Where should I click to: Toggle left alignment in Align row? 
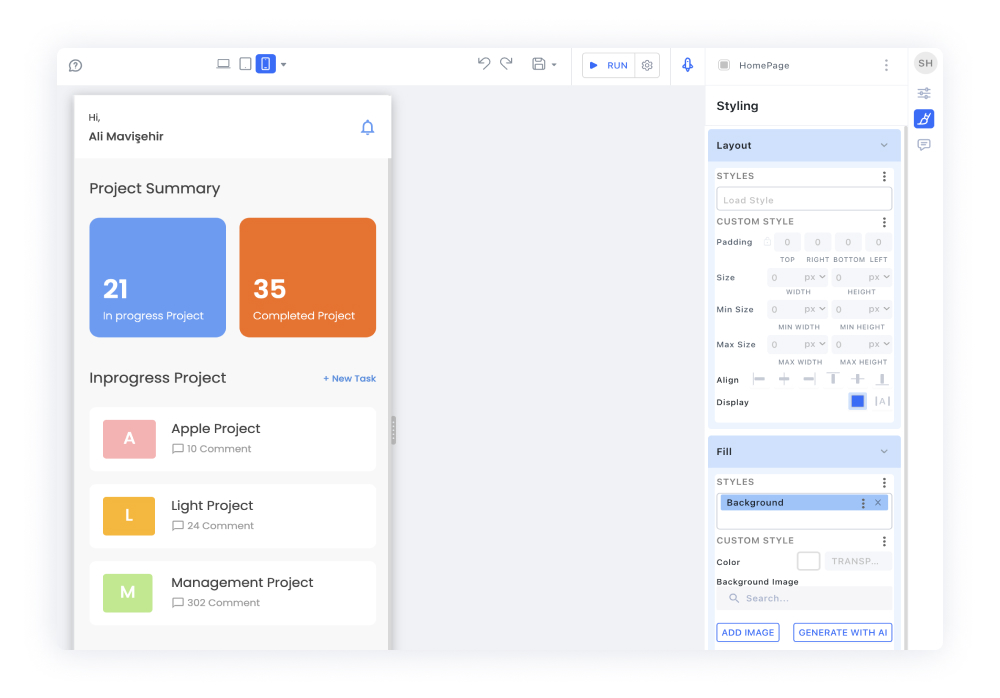759,379
